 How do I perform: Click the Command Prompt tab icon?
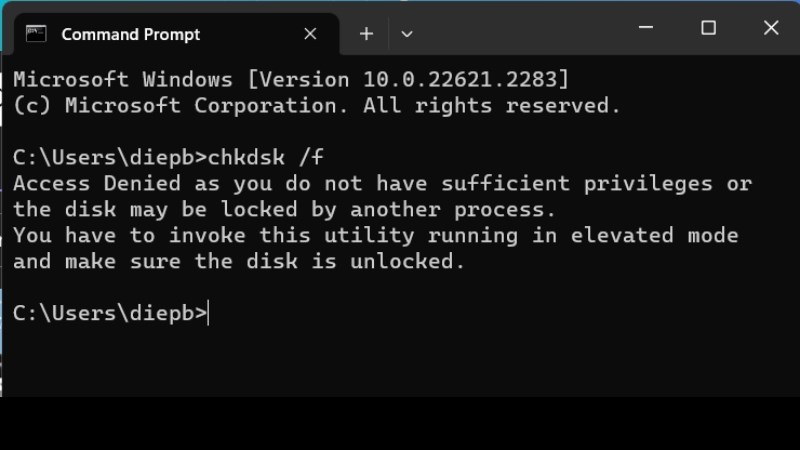click(x=36, y=34)
